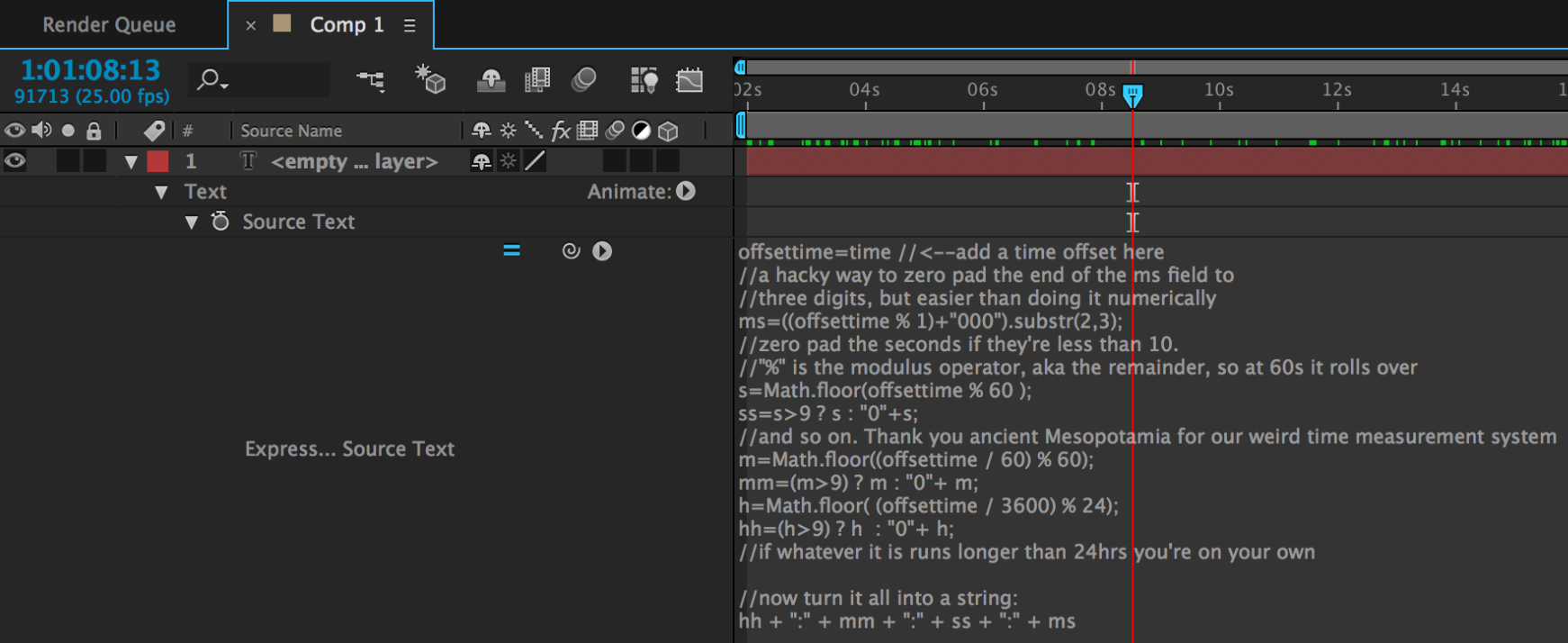
Task: Open the expression language menu arrow
Action: 602,251
